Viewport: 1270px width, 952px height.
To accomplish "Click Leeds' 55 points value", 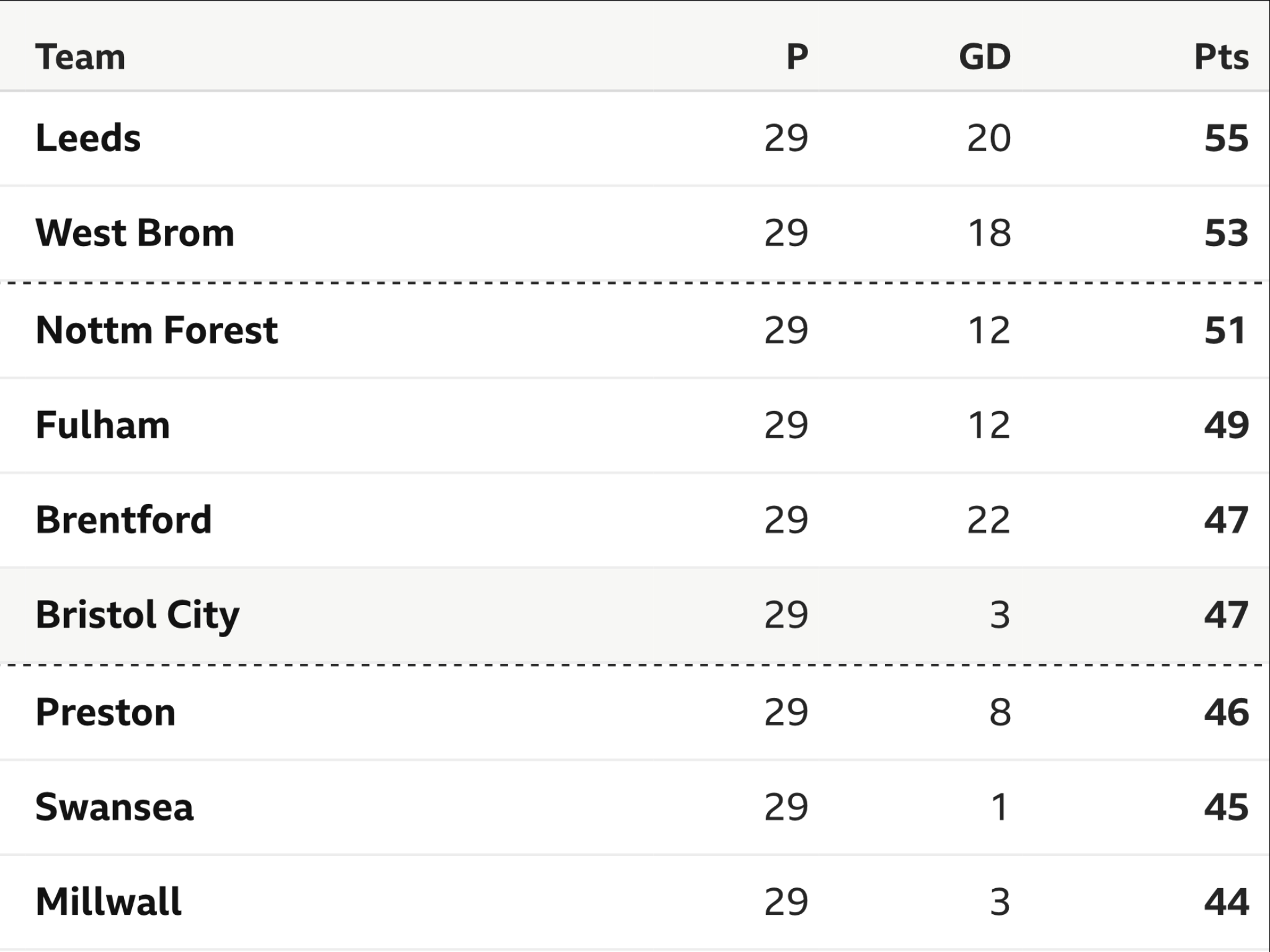I will click(1226, 138).
